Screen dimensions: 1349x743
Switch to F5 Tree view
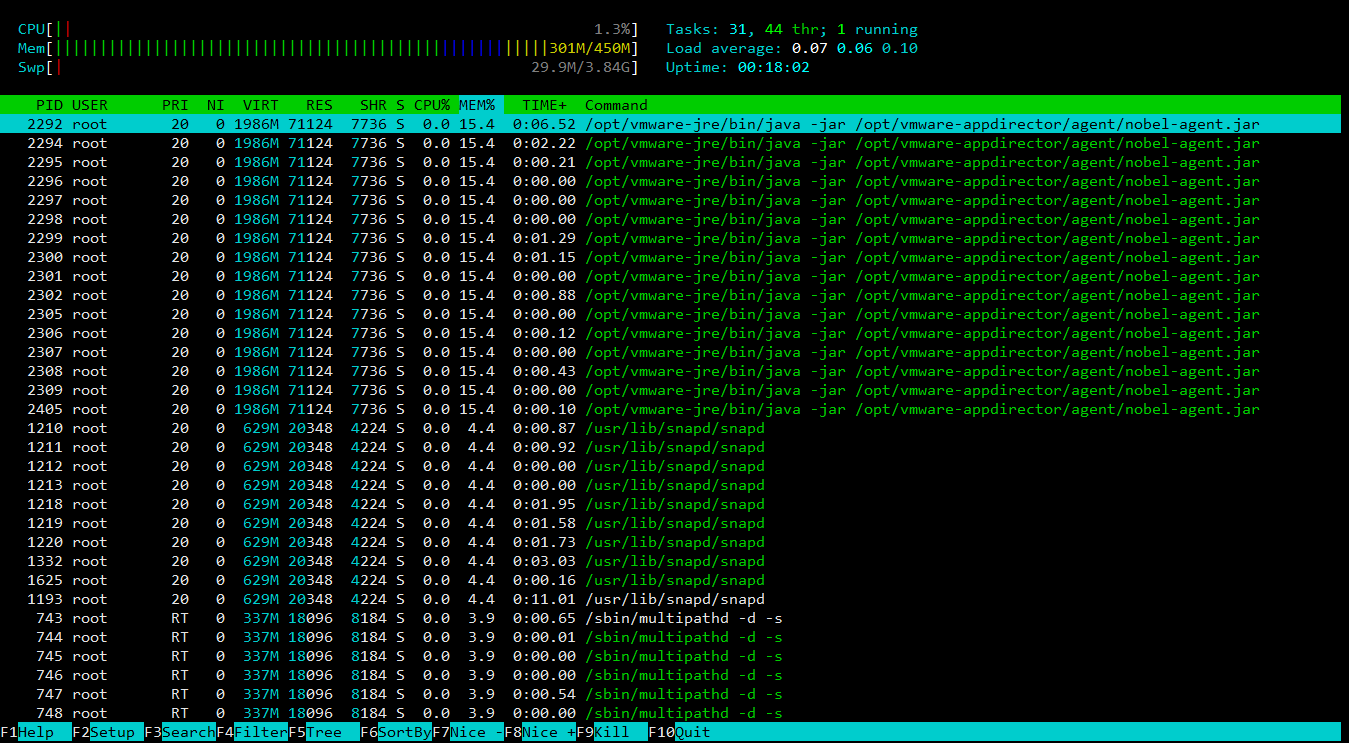pyautogui.click(x=324, y=732)
